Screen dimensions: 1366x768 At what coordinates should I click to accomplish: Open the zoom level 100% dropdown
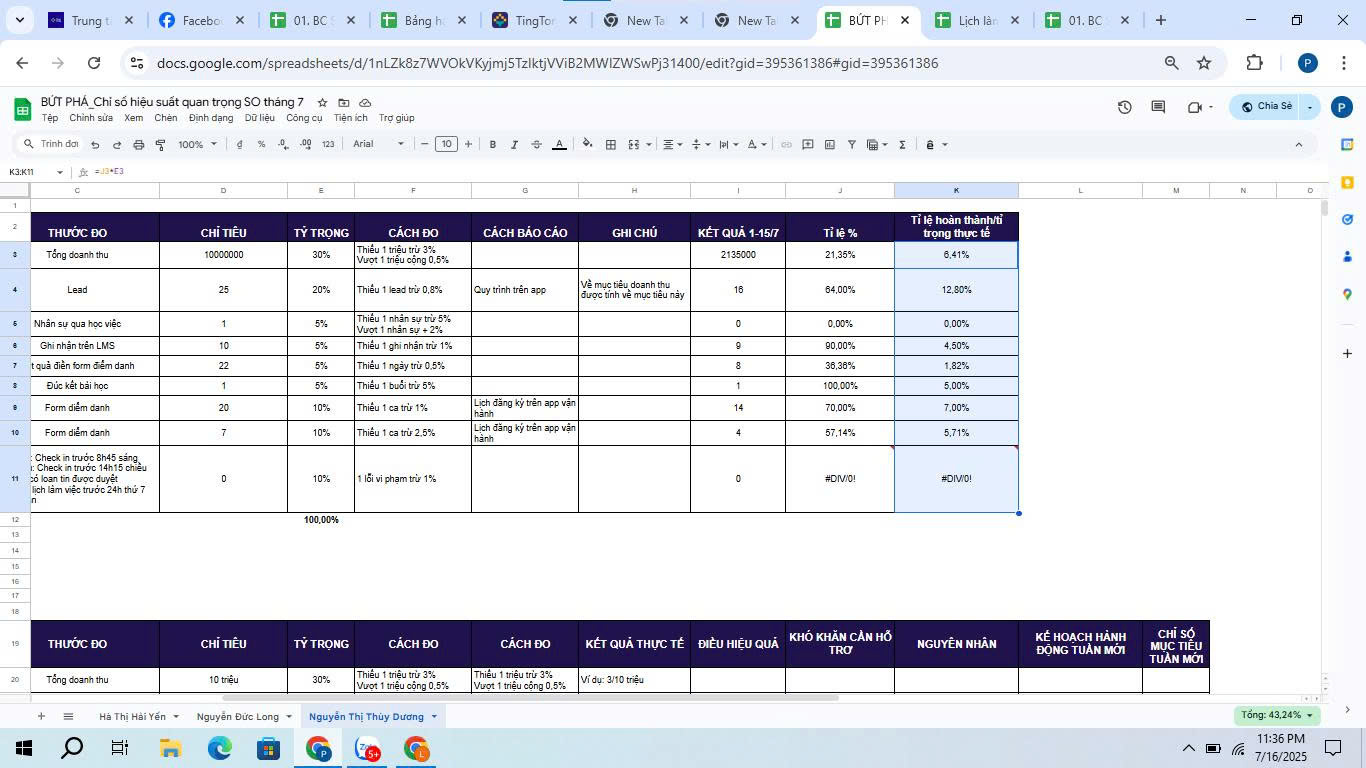click(197, 145)
